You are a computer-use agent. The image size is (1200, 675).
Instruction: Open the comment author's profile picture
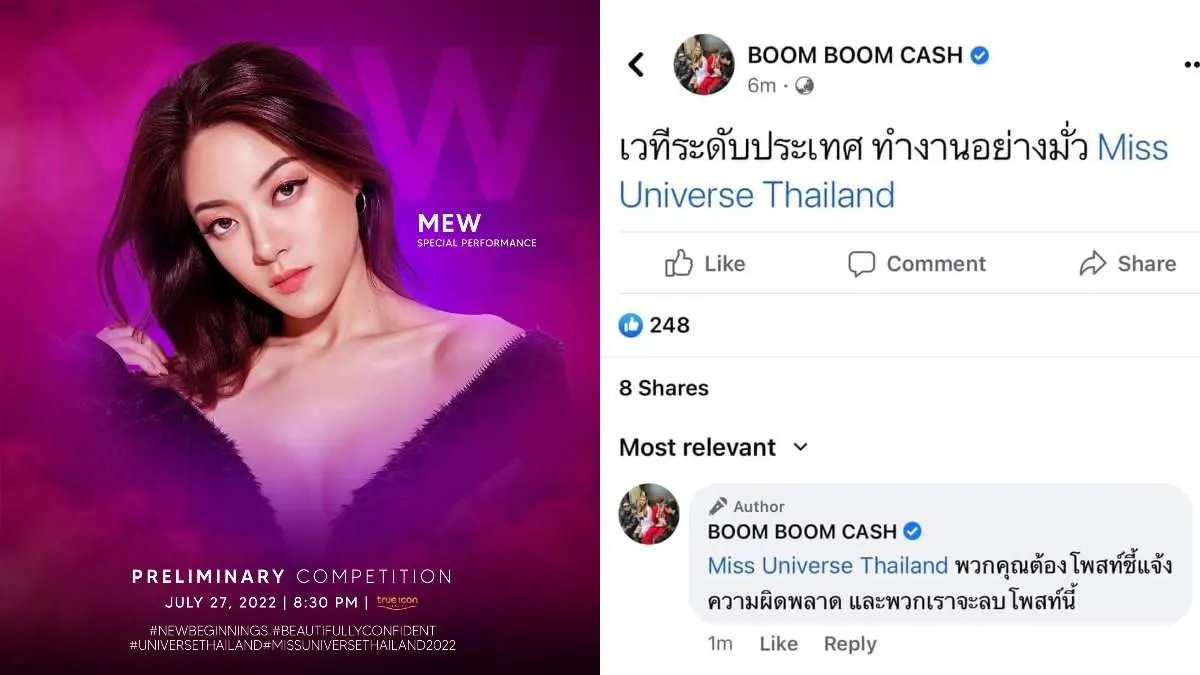[649, 514]
